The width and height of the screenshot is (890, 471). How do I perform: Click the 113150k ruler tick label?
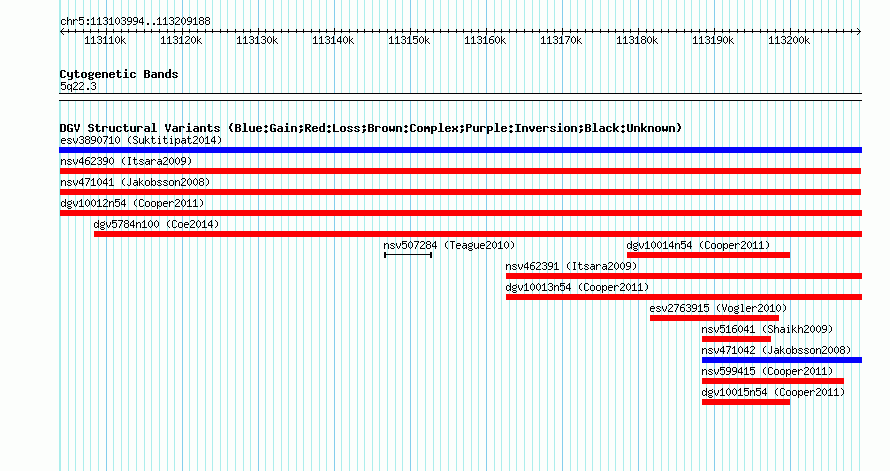[x=410, y=41]
